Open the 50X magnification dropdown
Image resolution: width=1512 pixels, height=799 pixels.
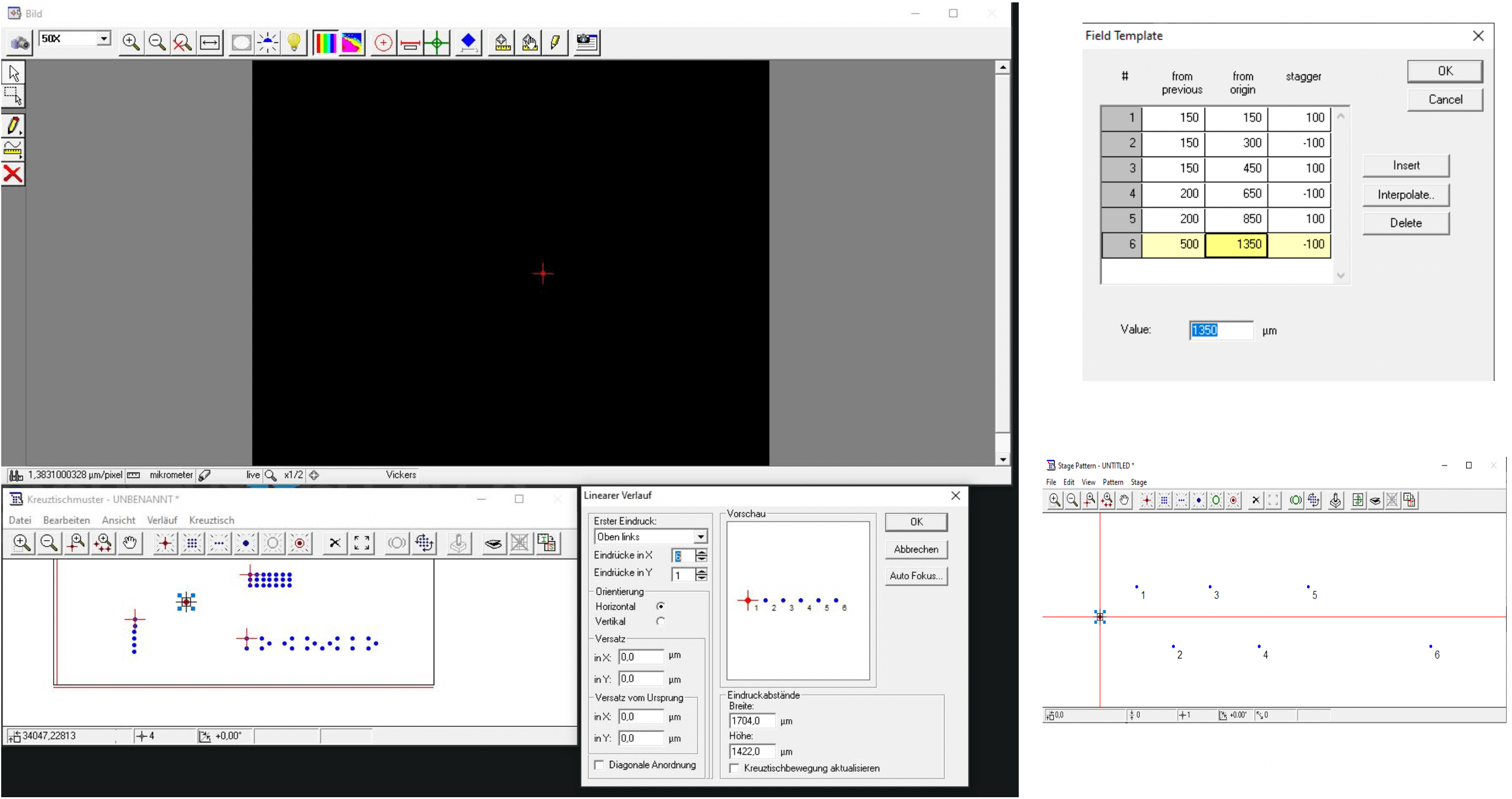coord(104,39)
